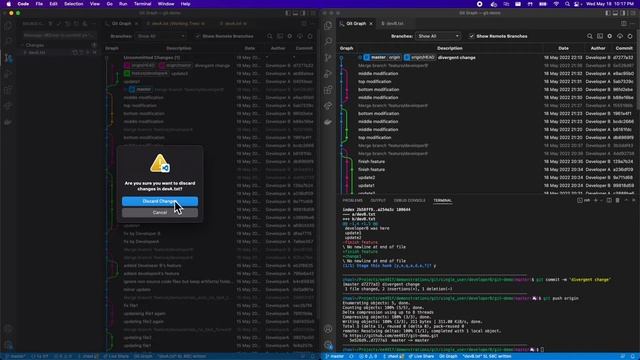Close the terminal panel
The image size is (640, 360).
(634, 200)
